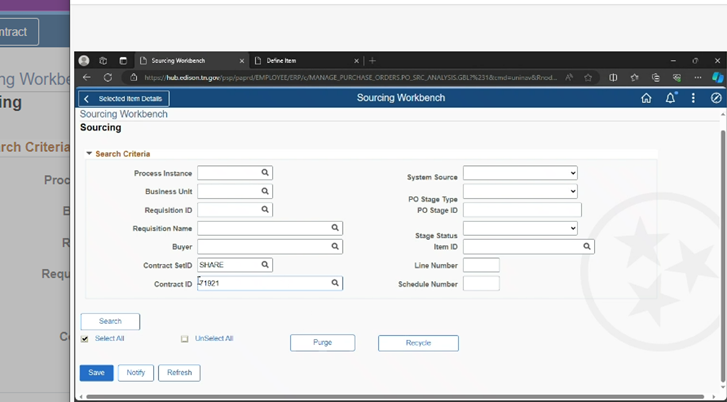
Task: Look up Business Unit with magnifier icon
Action: (265, 191)
